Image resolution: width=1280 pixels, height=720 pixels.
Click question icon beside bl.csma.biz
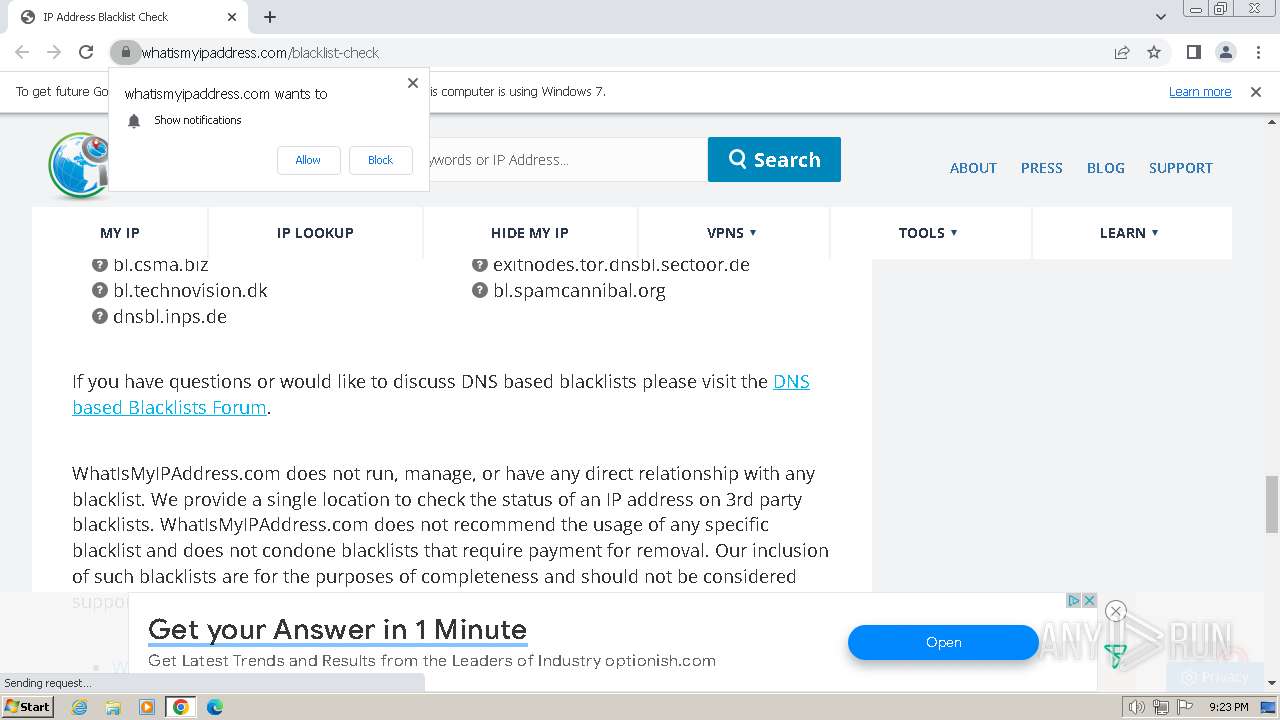[x=100, y=265]
